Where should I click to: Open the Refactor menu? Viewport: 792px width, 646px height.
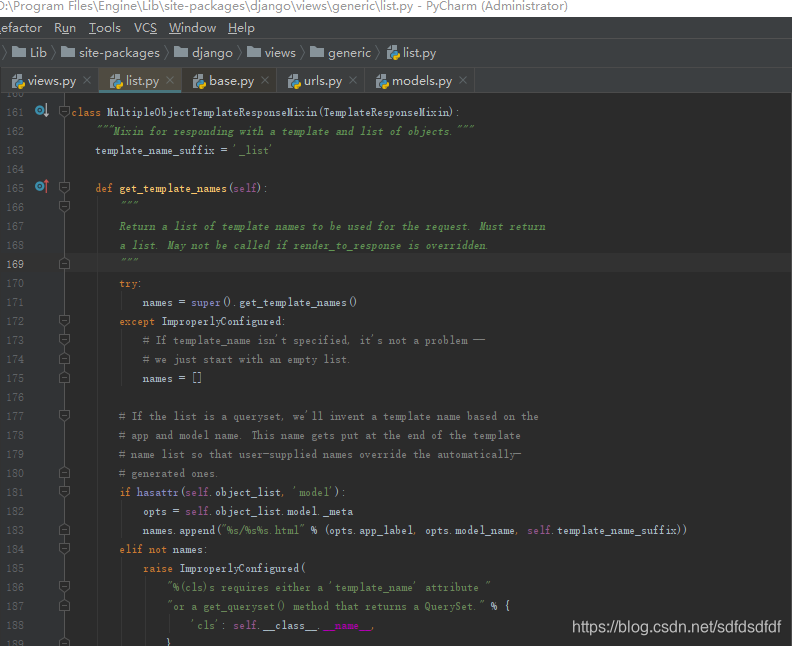[20, 28]
